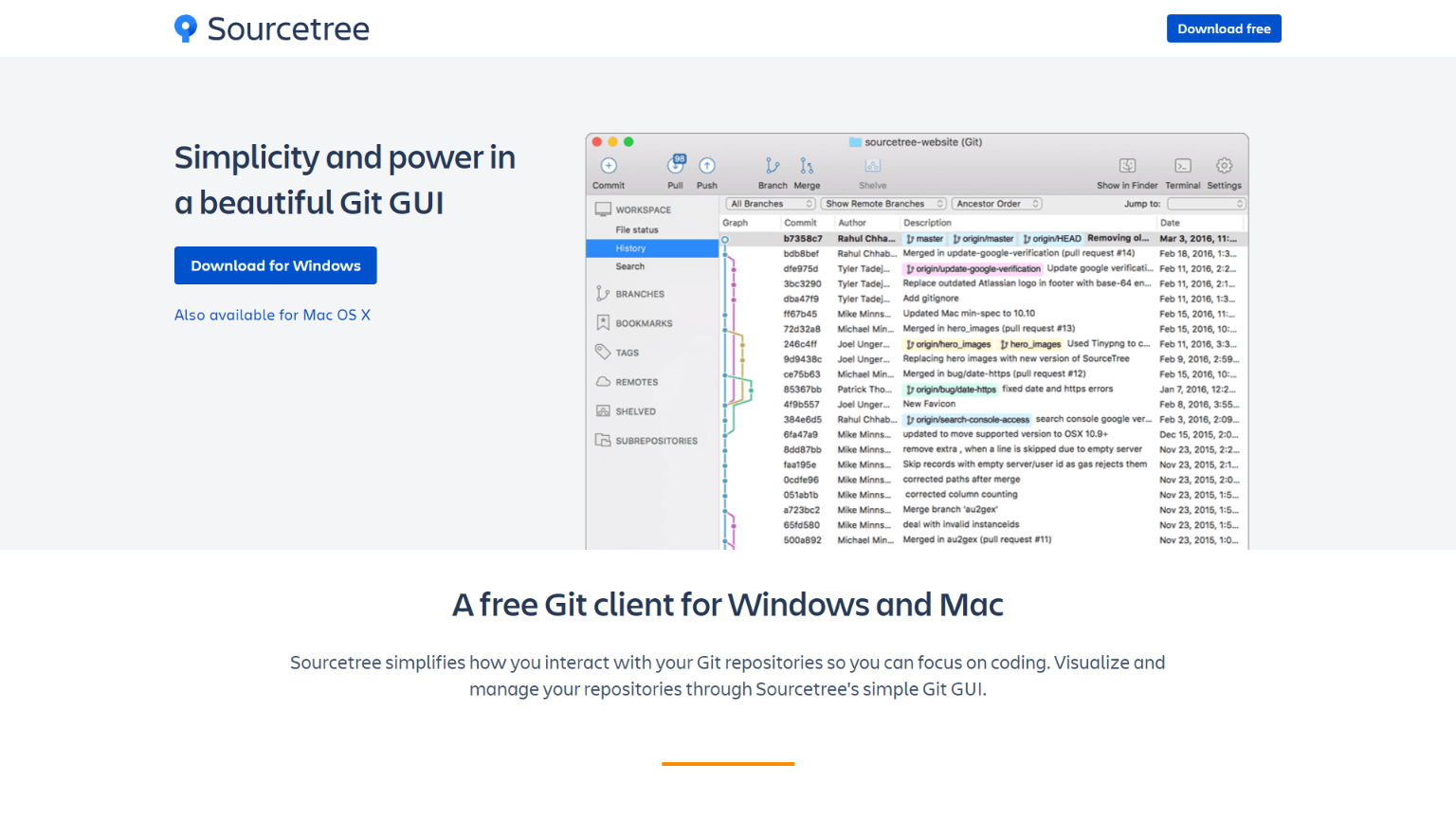Click the Show in Finder icon

click(x=1127, y=167)
